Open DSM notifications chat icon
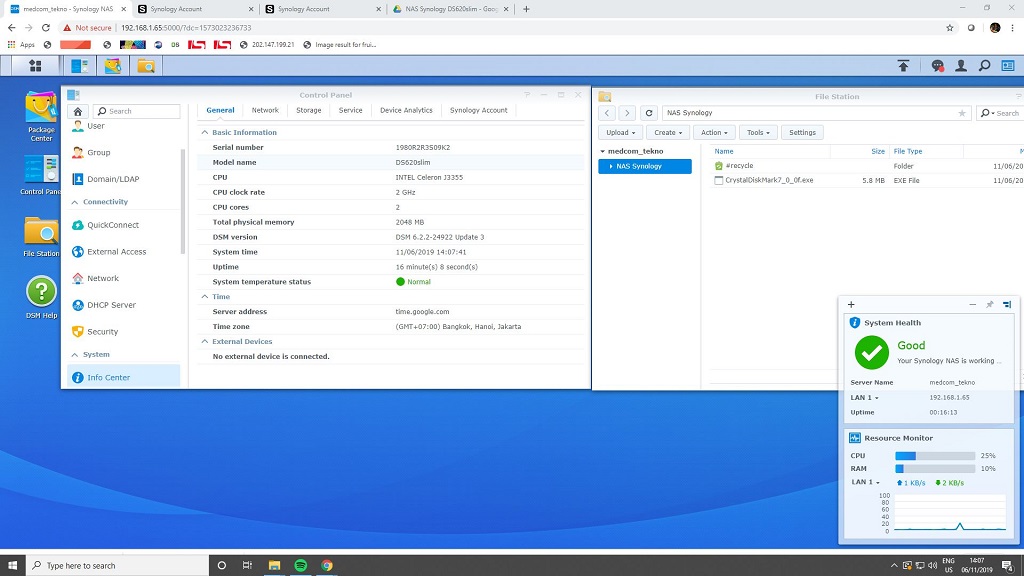Image resolution: width=1024 pixels, height=576 pixels. 938,65
